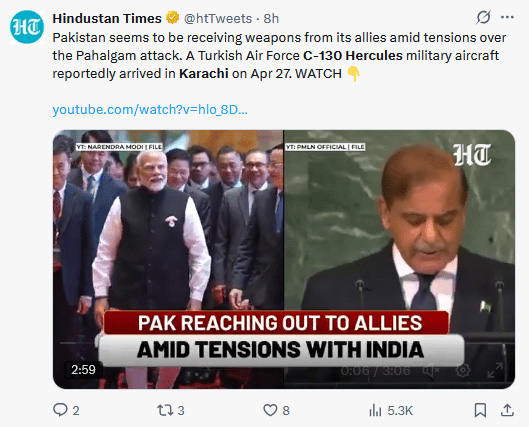Viewport: 529px width, 427px height.
Task: Open the 8h timestamp permalink
Action: pos(271,18)
